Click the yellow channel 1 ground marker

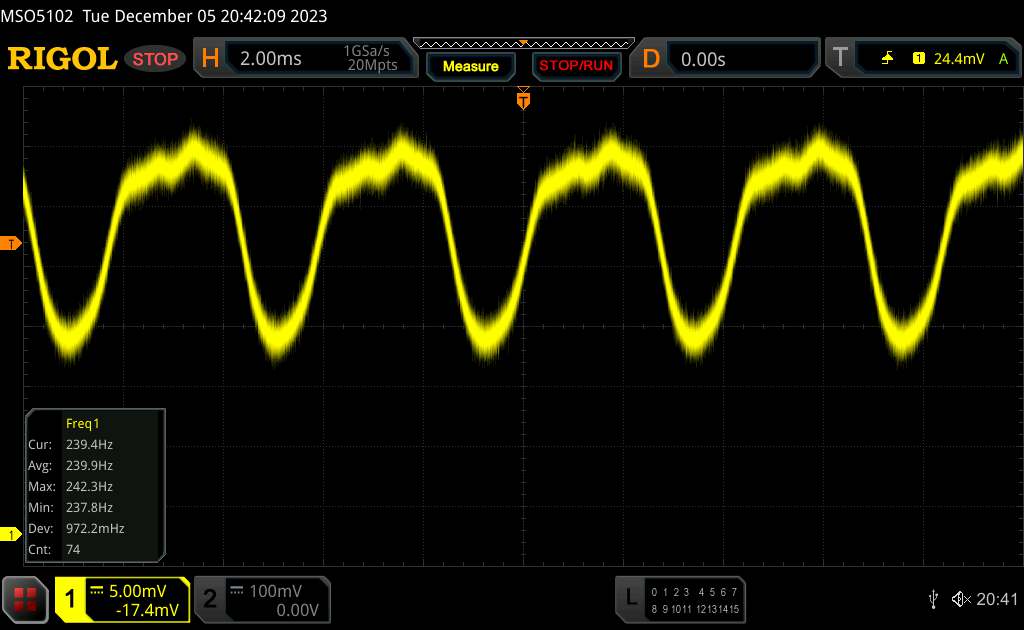(10, 536)
